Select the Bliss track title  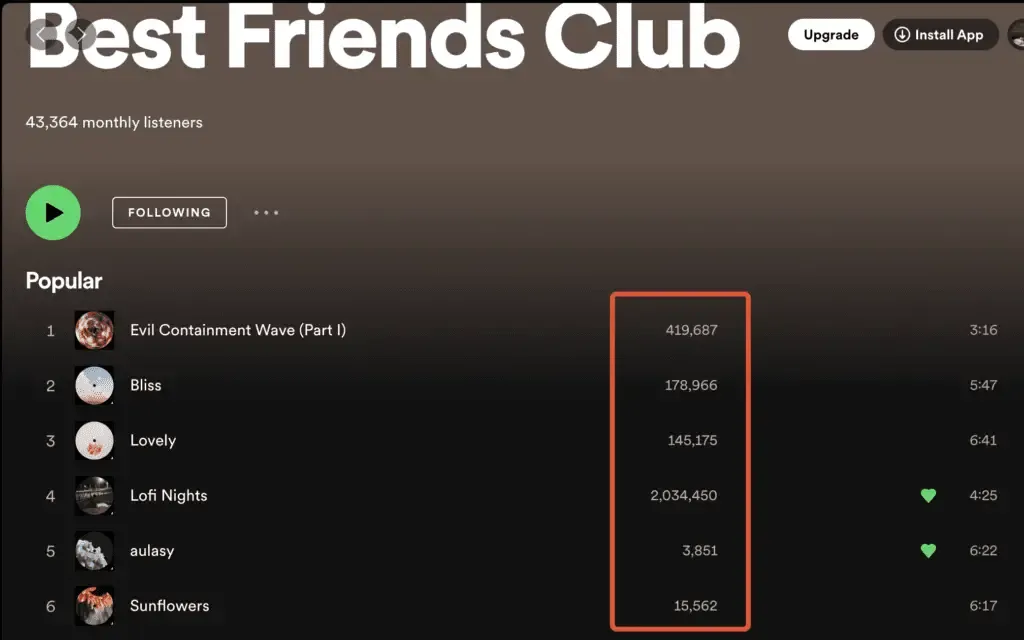coord(145,385)
